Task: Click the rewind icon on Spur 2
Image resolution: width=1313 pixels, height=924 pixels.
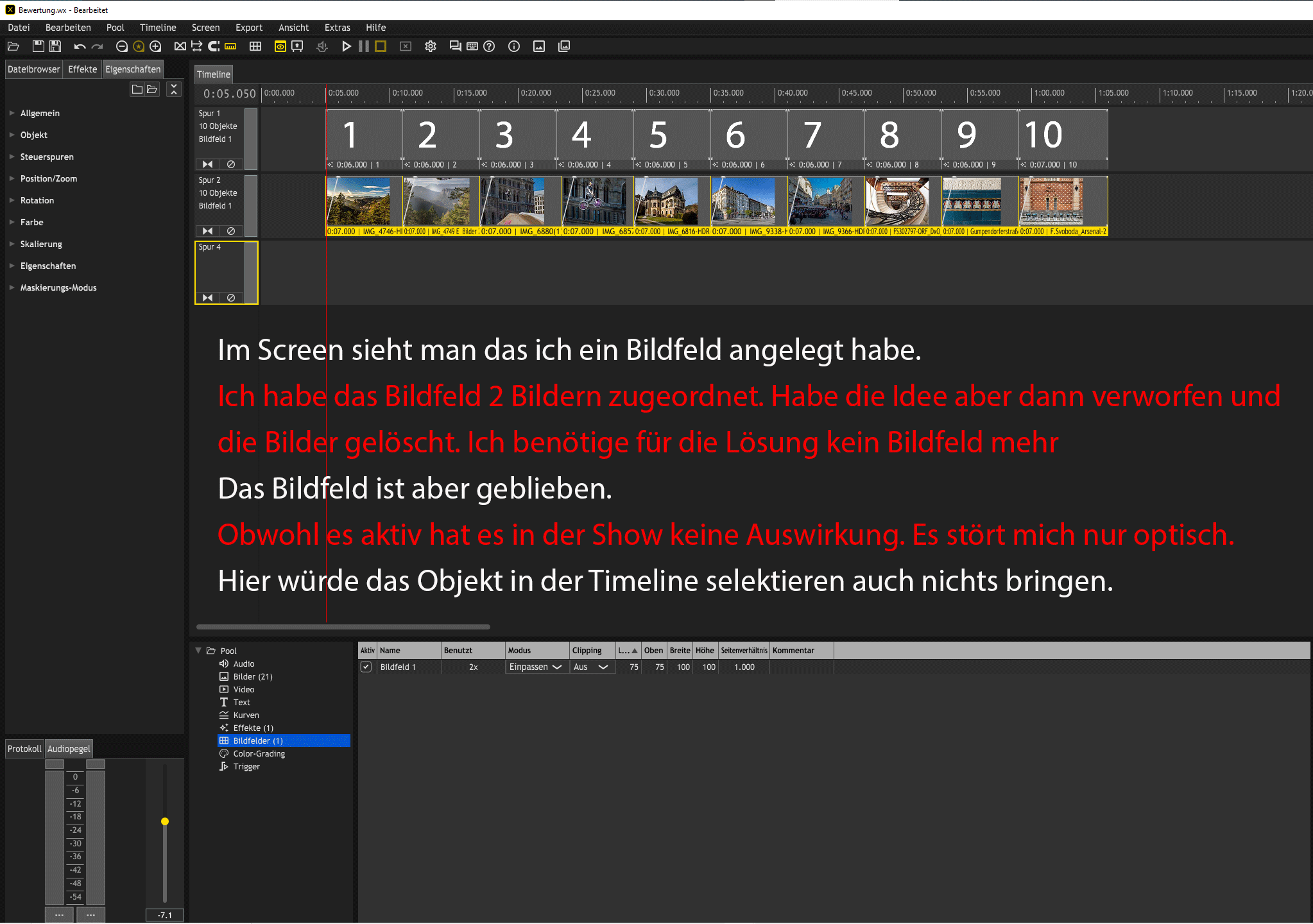Action: tap(207, 230)
